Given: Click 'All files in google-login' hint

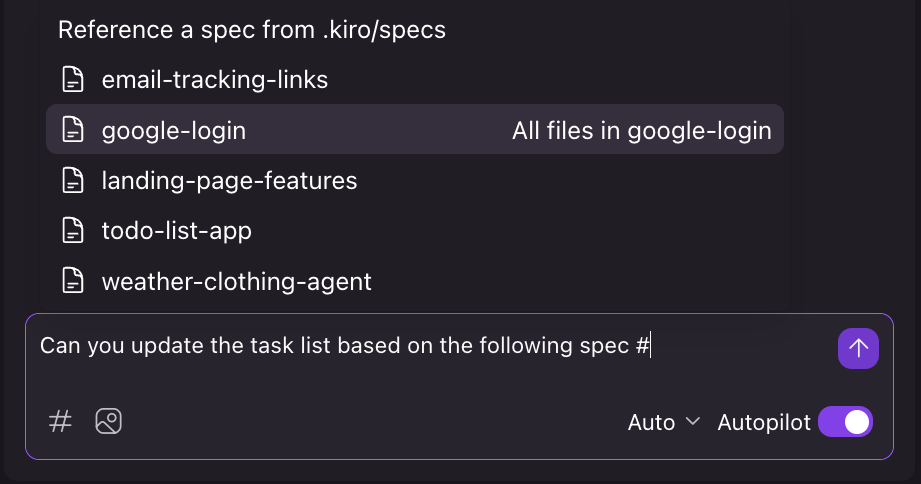Looking at the screenshot, I should point(641,130).
